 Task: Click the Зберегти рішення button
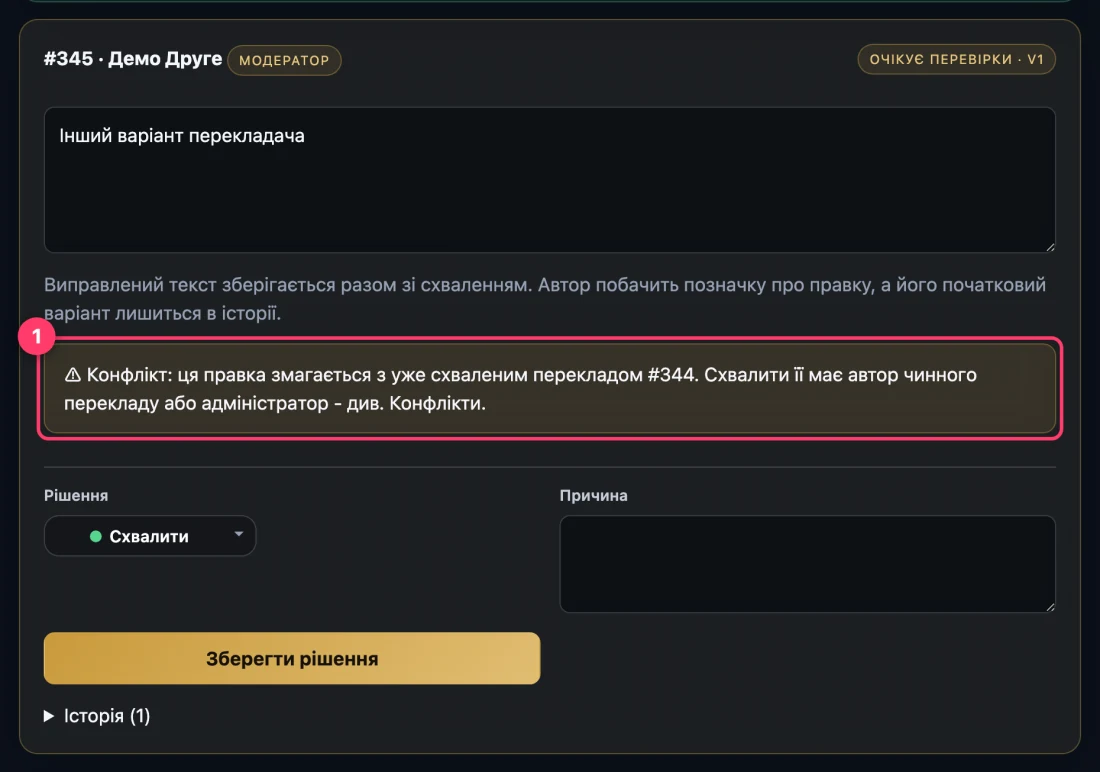pyautogui.click(x=292, y=658)
